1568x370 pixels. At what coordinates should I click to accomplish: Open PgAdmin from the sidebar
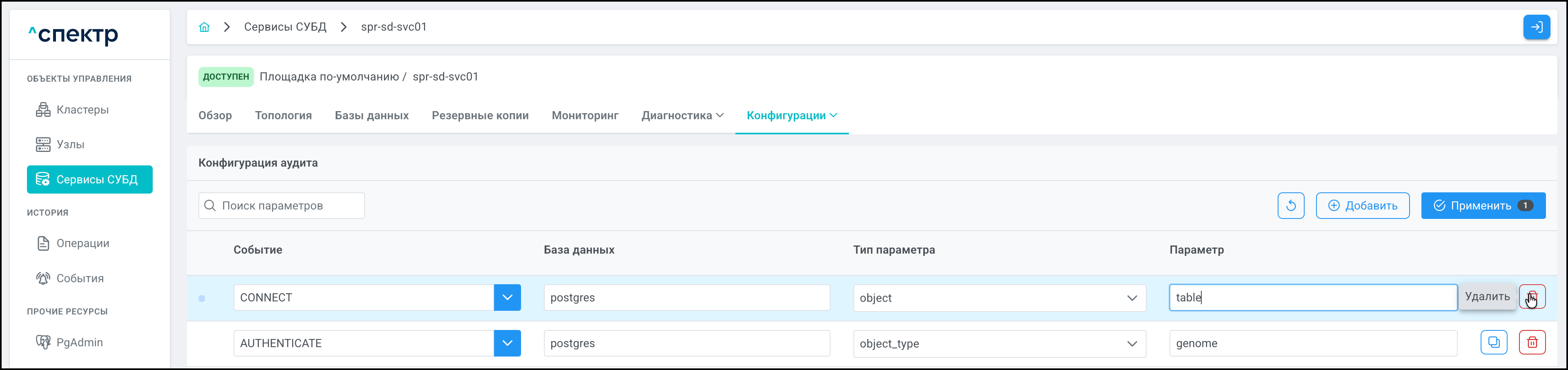(79, 343)
